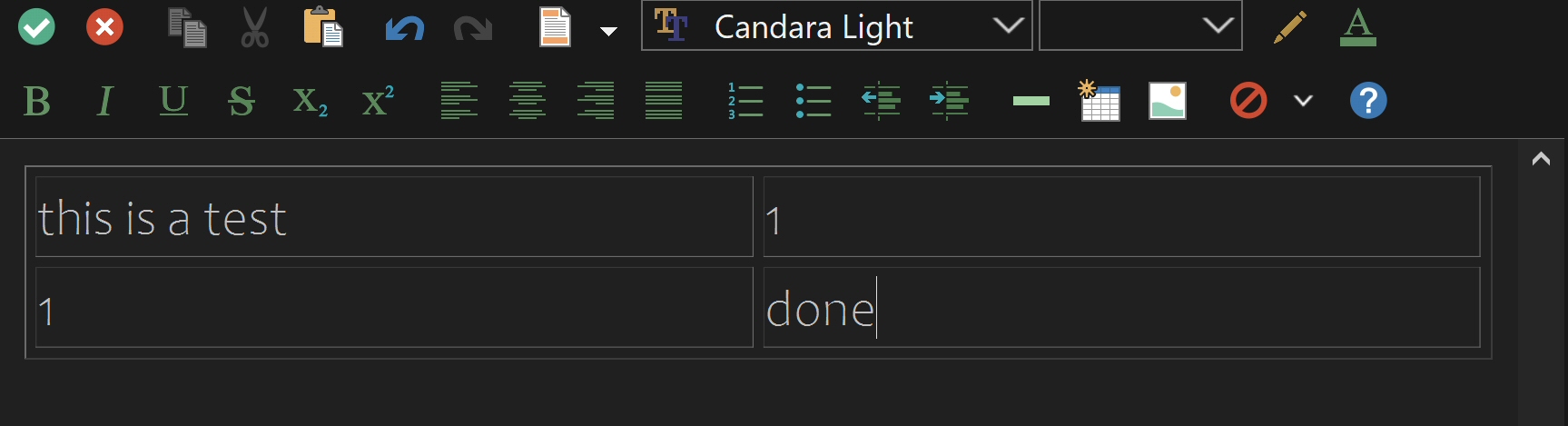Expand the arrow beside the clear formatting icon
The image size is (1568, 426).
click(x=1303, y=101)
